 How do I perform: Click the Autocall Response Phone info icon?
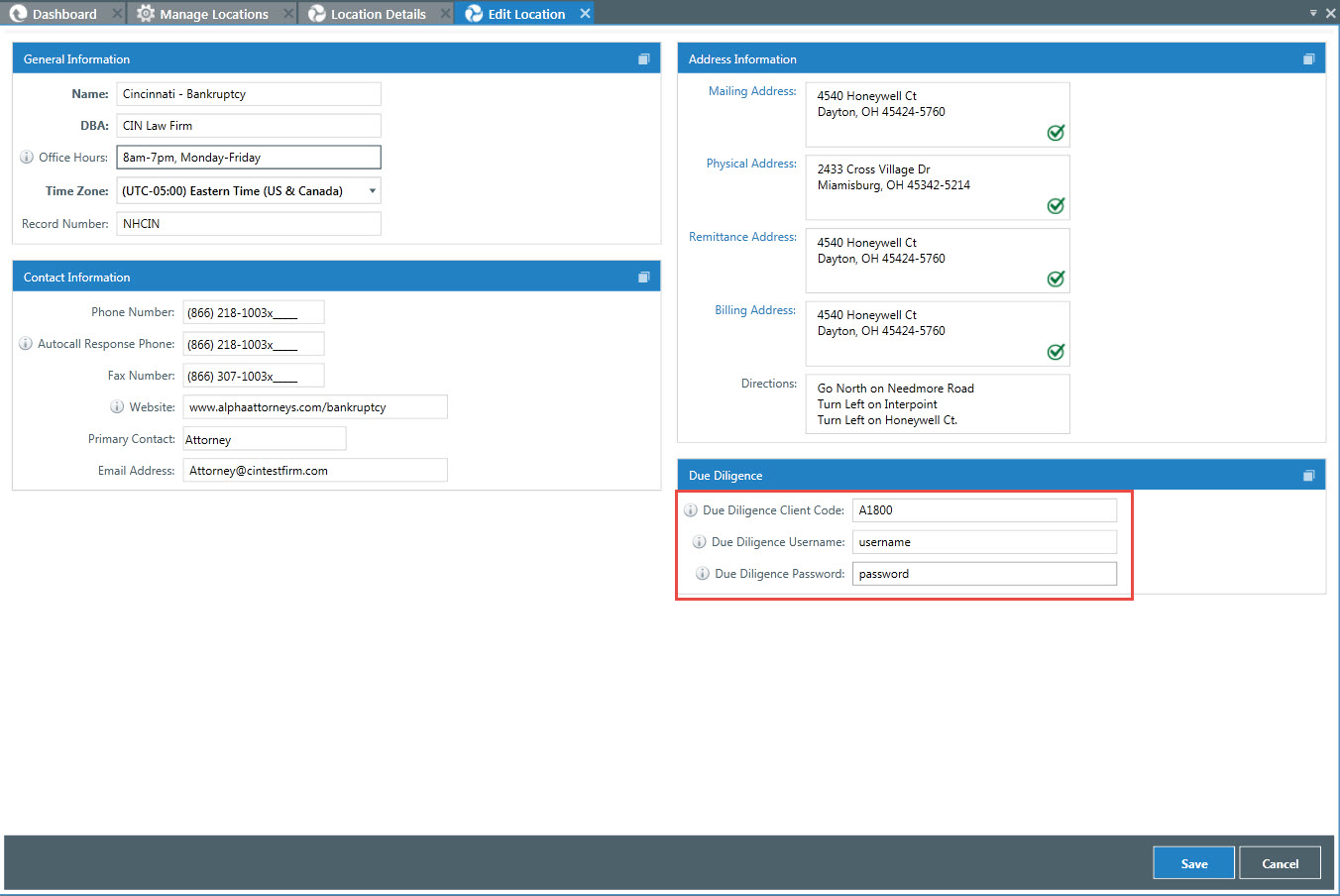point(26,344)
